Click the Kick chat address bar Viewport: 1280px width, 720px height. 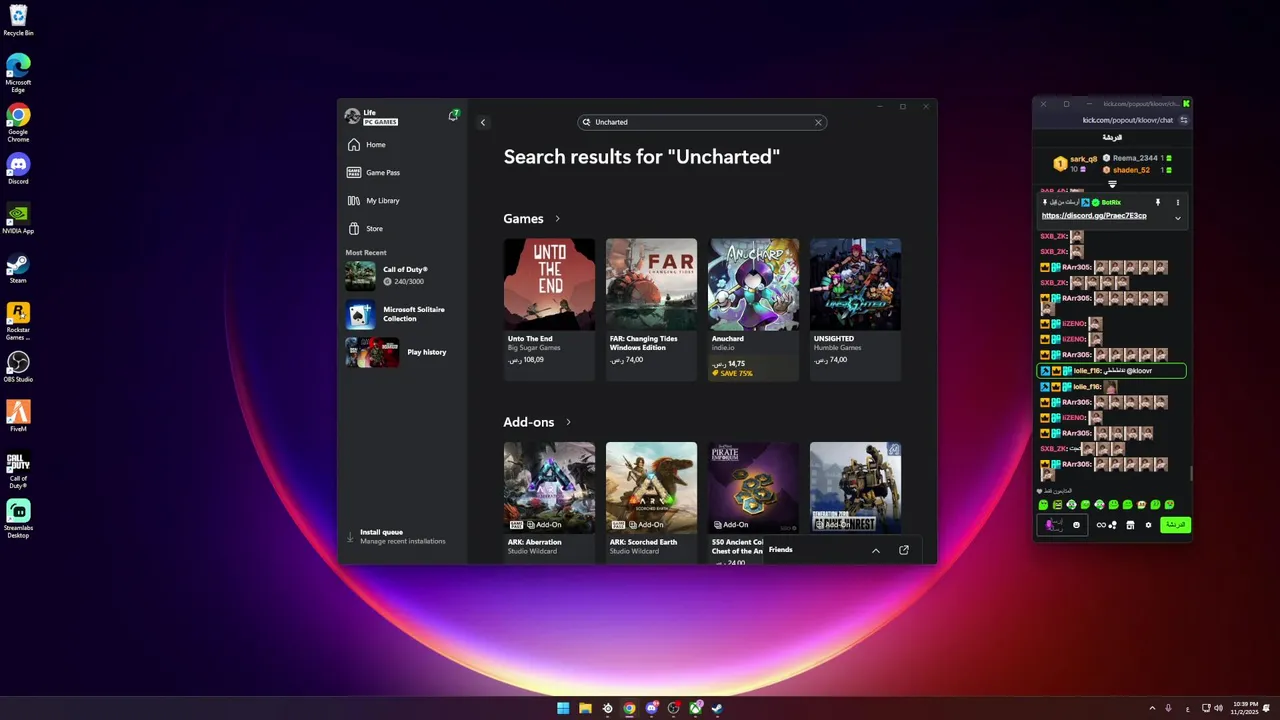tap(1127, 120)
